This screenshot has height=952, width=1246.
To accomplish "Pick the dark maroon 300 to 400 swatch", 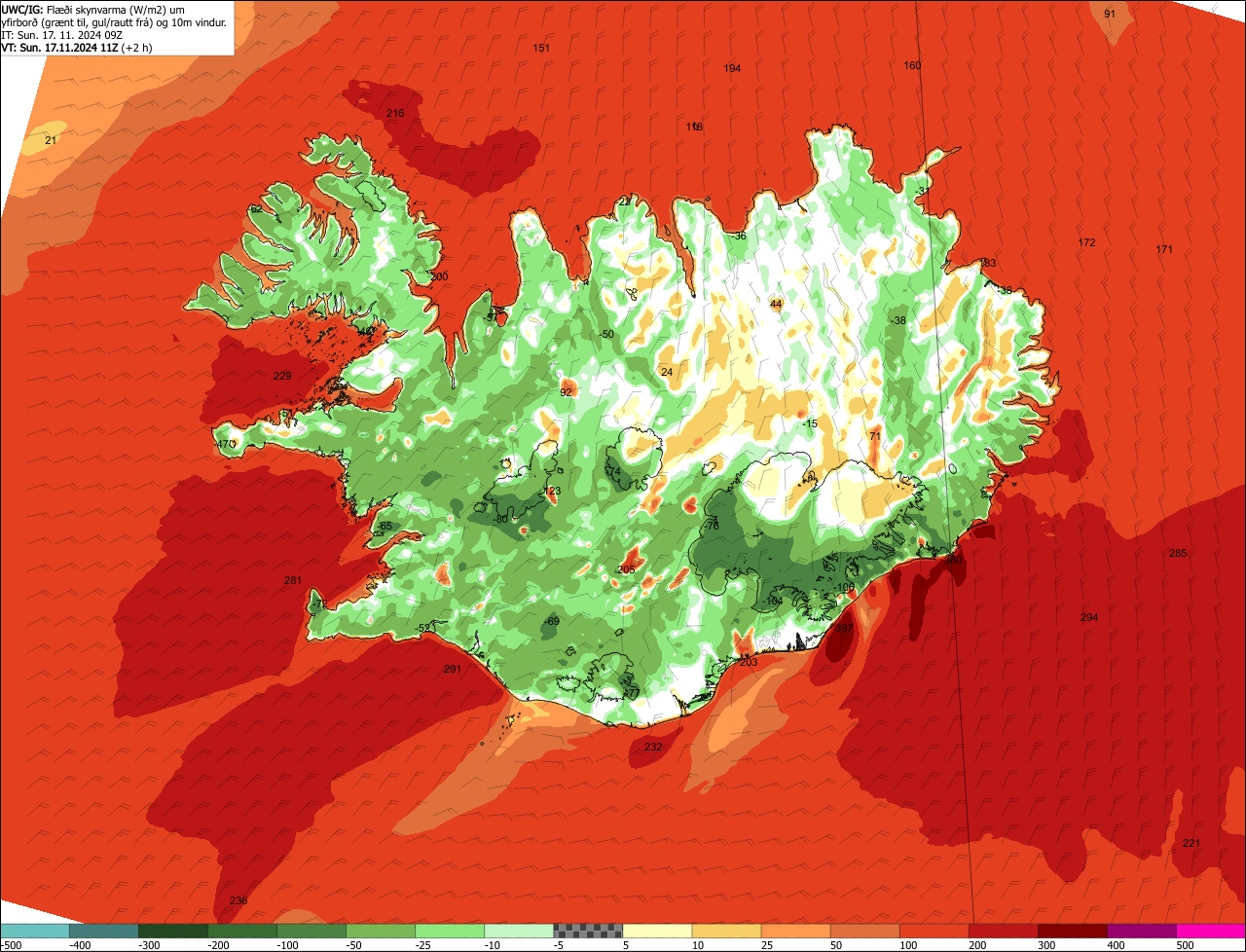I will tap(1072, 931).
